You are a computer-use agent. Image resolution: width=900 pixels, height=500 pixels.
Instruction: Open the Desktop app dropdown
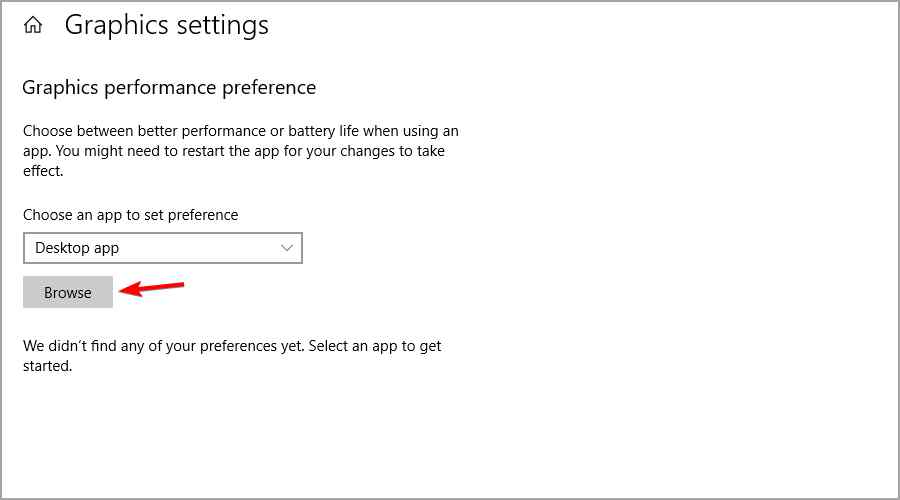pos(162,248)
